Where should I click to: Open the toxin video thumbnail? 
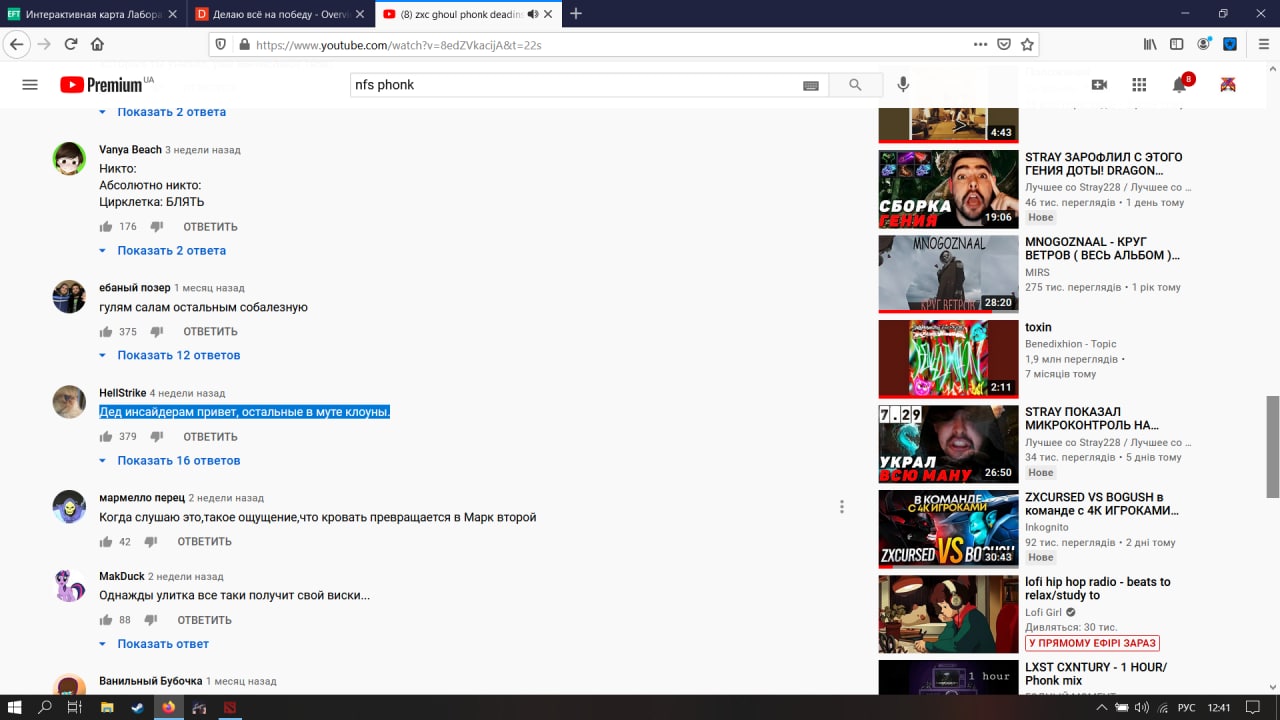coord(948,359)
